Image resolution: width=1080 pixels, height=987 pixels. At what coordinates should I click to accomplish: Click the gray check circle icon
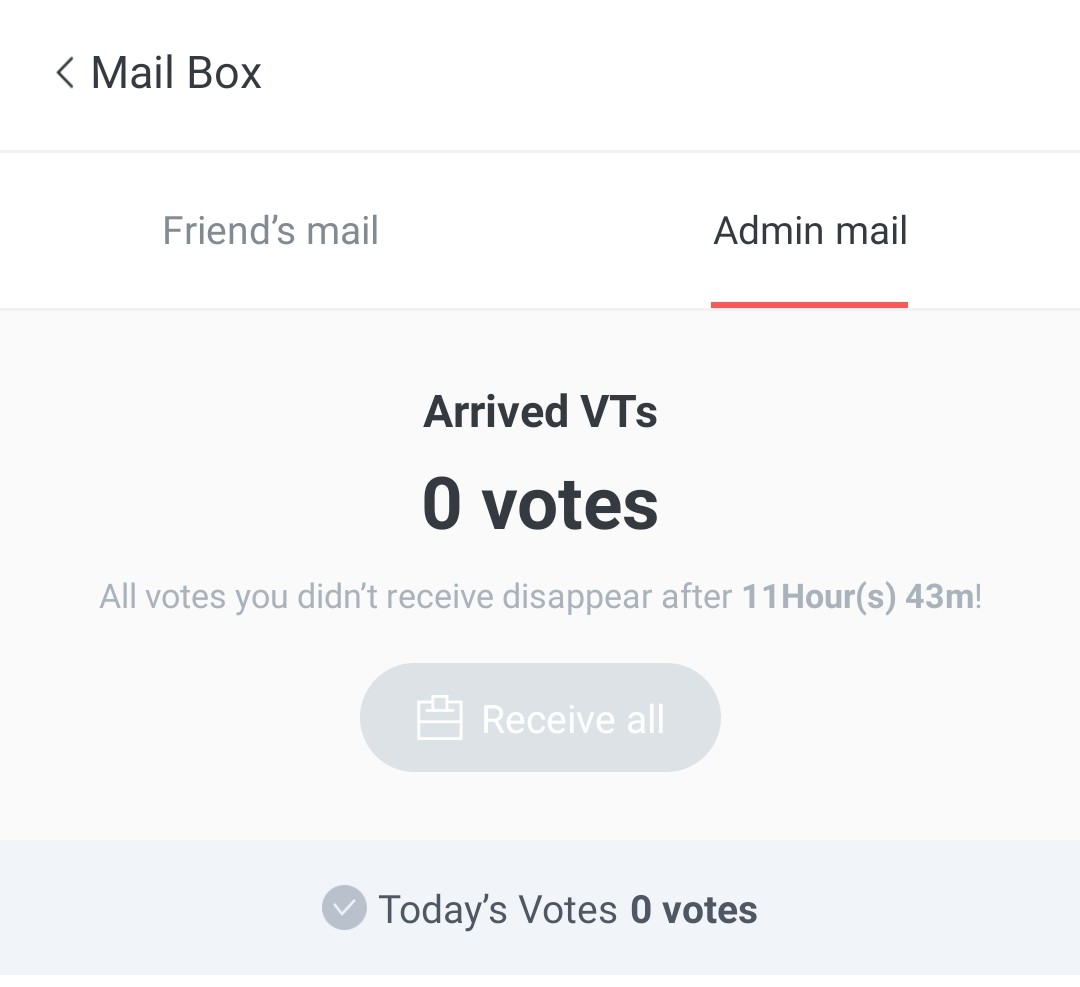343,909
